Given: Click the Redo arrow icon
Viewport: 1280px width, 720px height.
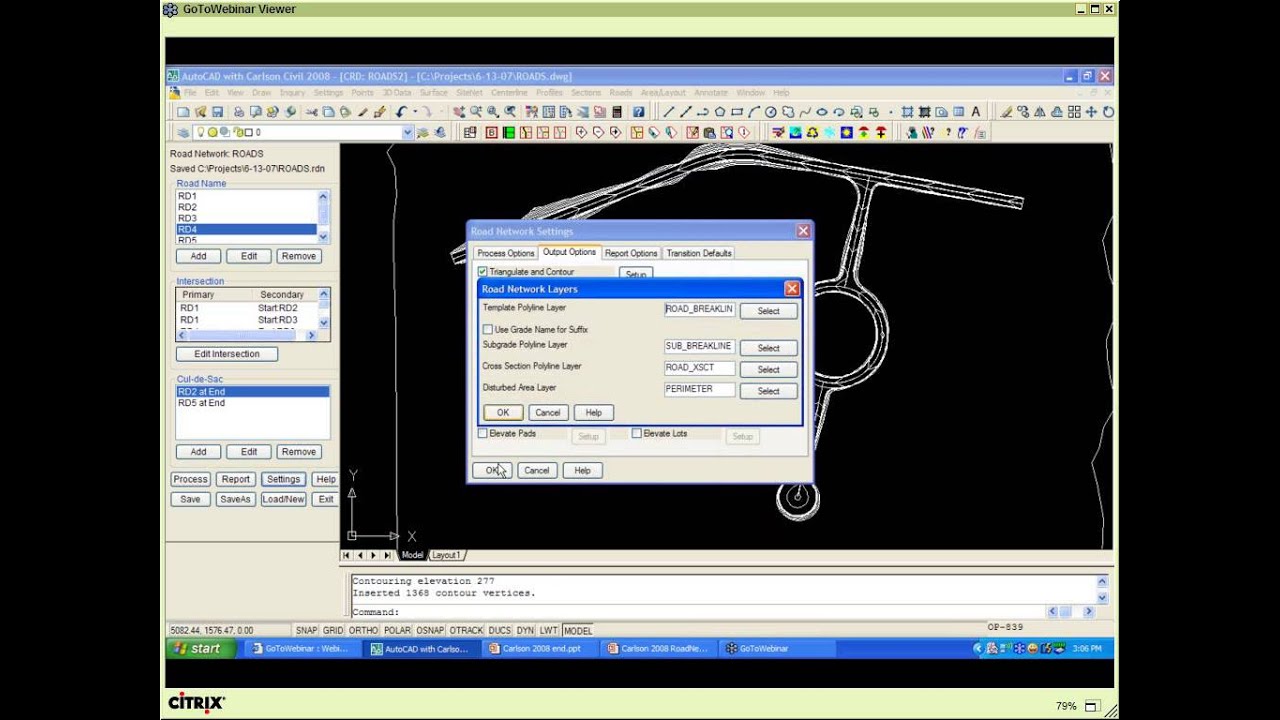Looking at the screenshot, I should (x=427, y=112).
